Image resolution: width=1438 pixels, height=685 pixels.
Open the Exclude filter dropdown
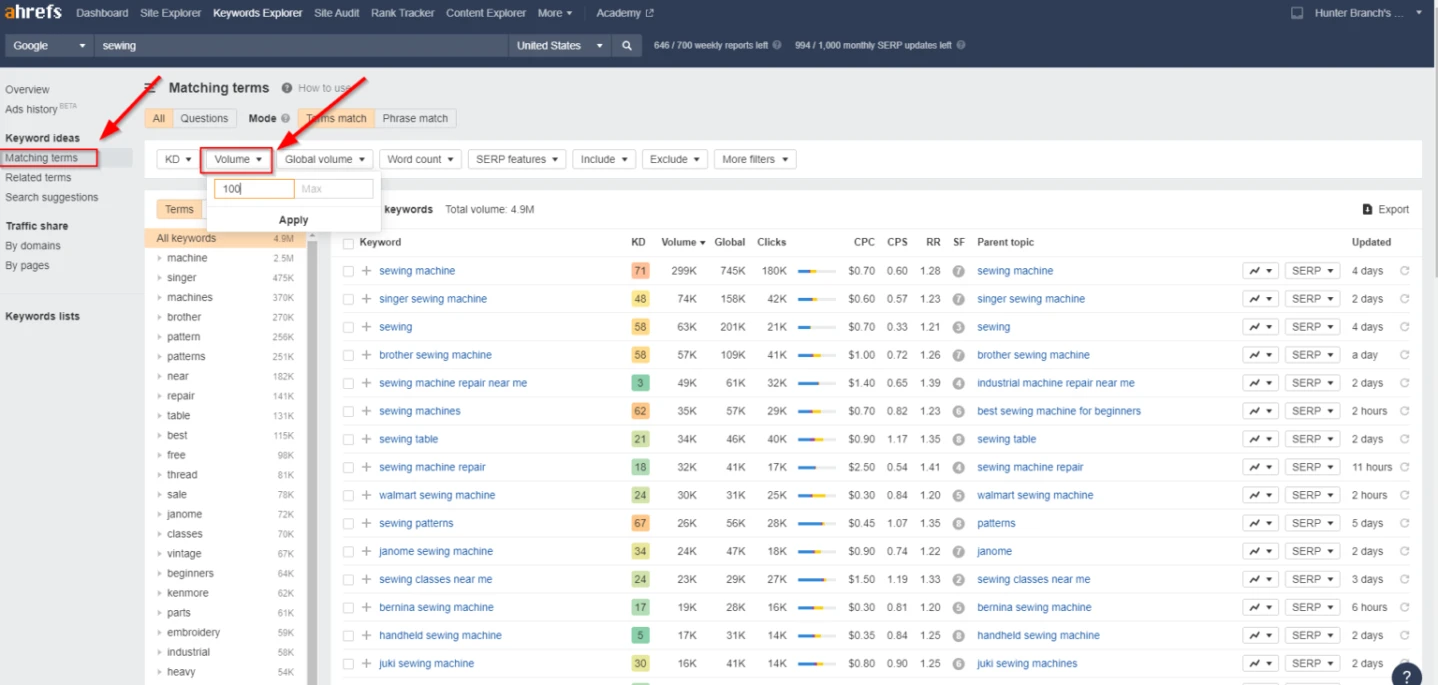(674, 159)
